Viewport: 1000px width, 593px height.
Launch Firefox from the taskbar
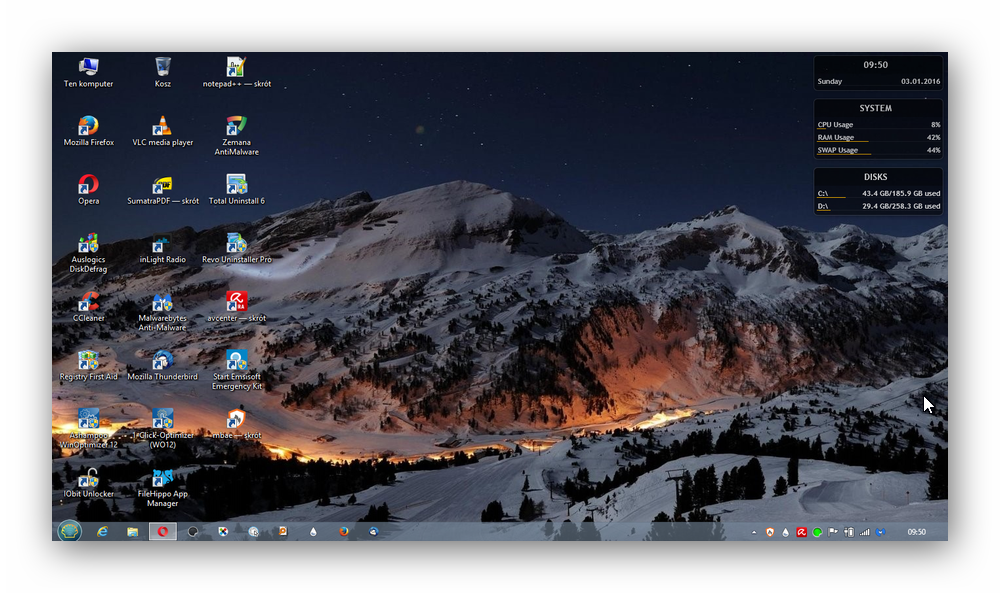coord(344,531)
